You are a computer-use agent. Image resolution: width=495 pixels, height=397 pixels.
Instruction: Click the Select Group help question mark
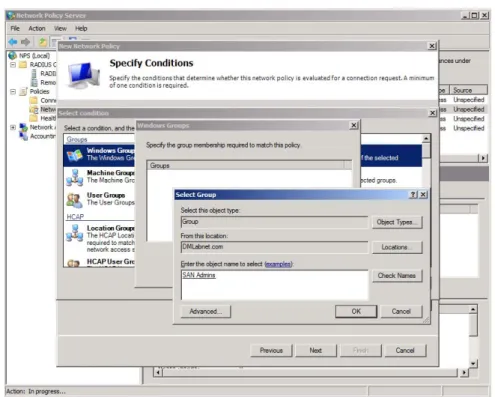[x=413, y=194]
